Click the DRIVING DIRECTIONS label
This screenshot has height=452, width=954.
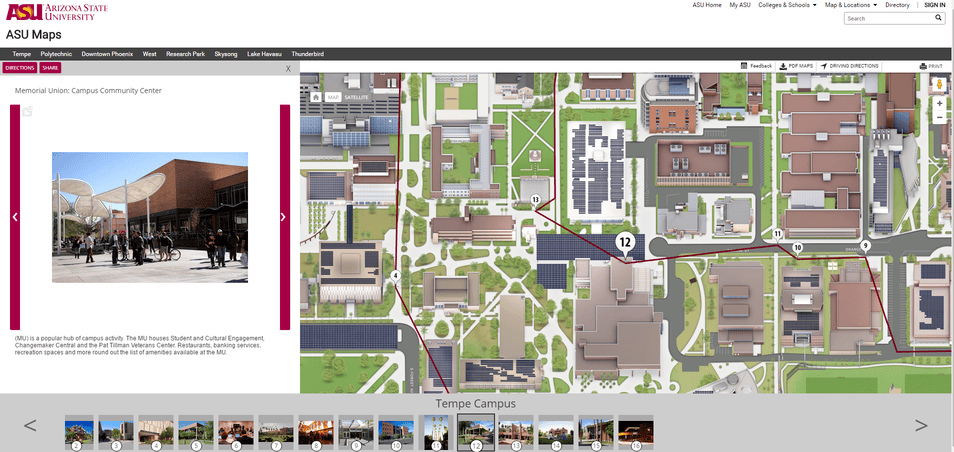coord(854,66)
